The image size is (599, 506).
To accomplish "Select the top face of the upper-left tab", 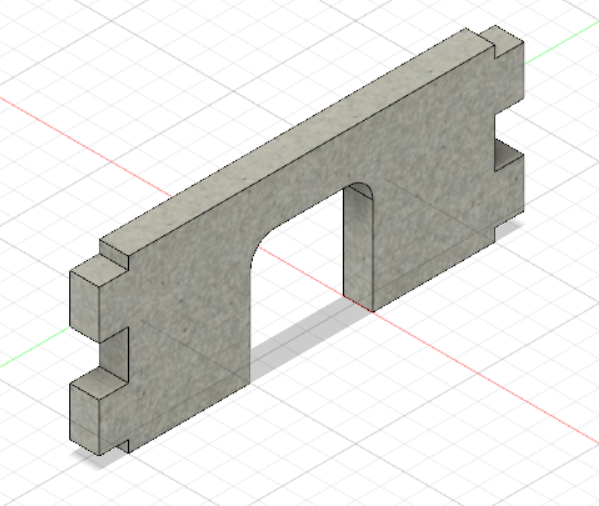I will coord(99,270).
